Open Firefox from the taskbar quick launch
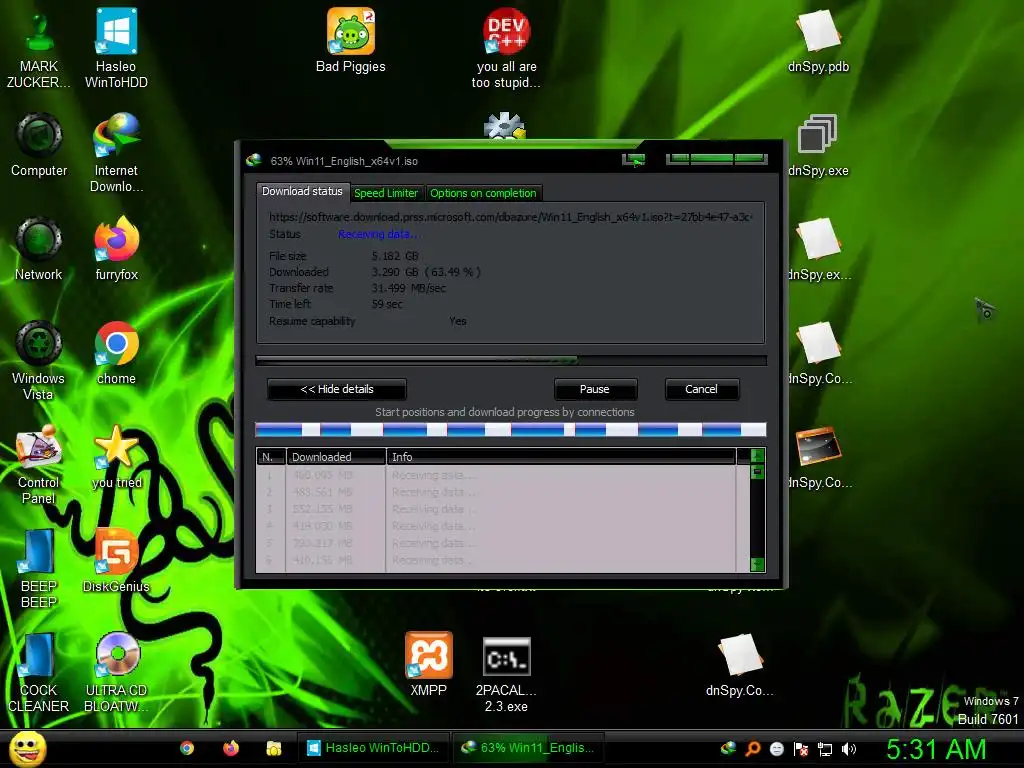 point(231,748)
